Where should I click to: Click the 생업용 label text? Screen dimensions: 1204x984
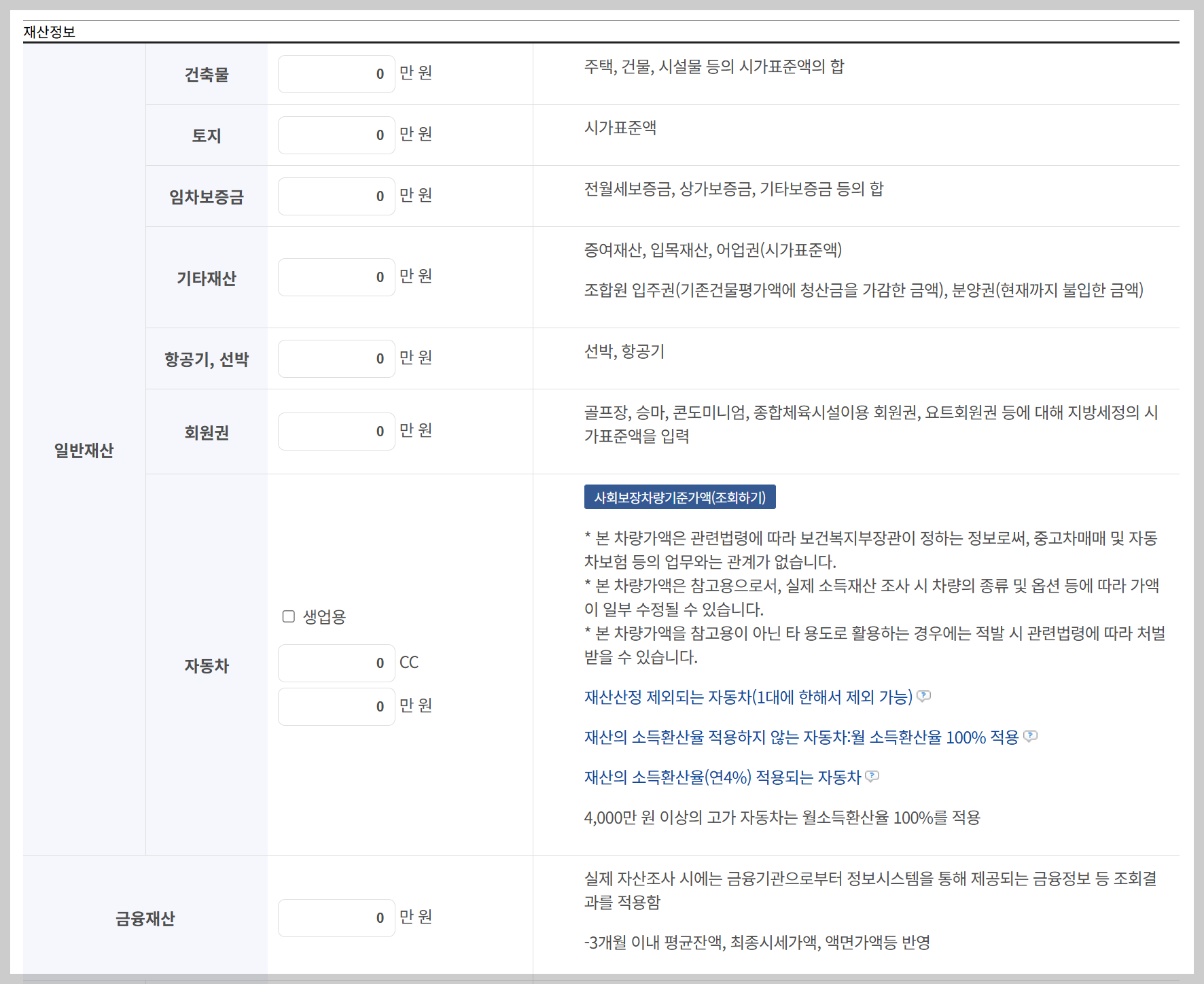click(324, 617)
